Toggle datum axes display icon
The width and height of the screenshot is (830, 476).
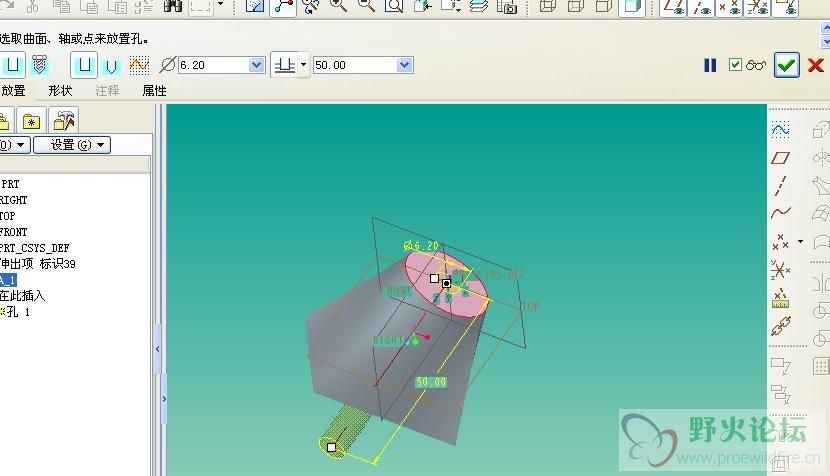tap(701, 7)
